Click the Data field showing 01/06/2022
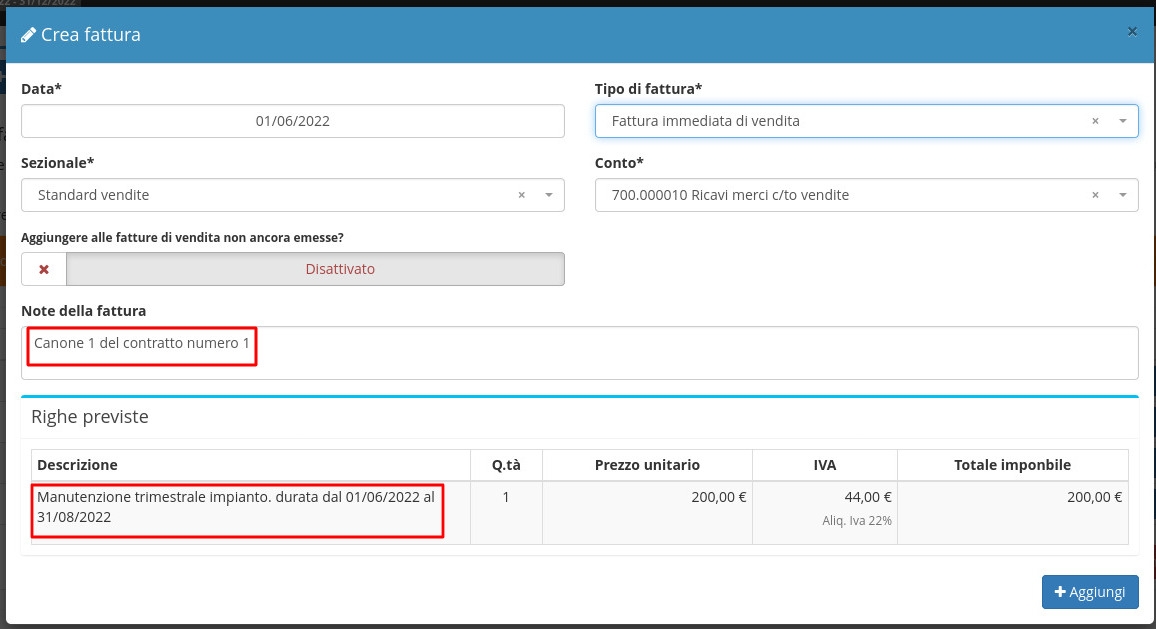This screenshot has width=1156, height=629. [292, 121]
